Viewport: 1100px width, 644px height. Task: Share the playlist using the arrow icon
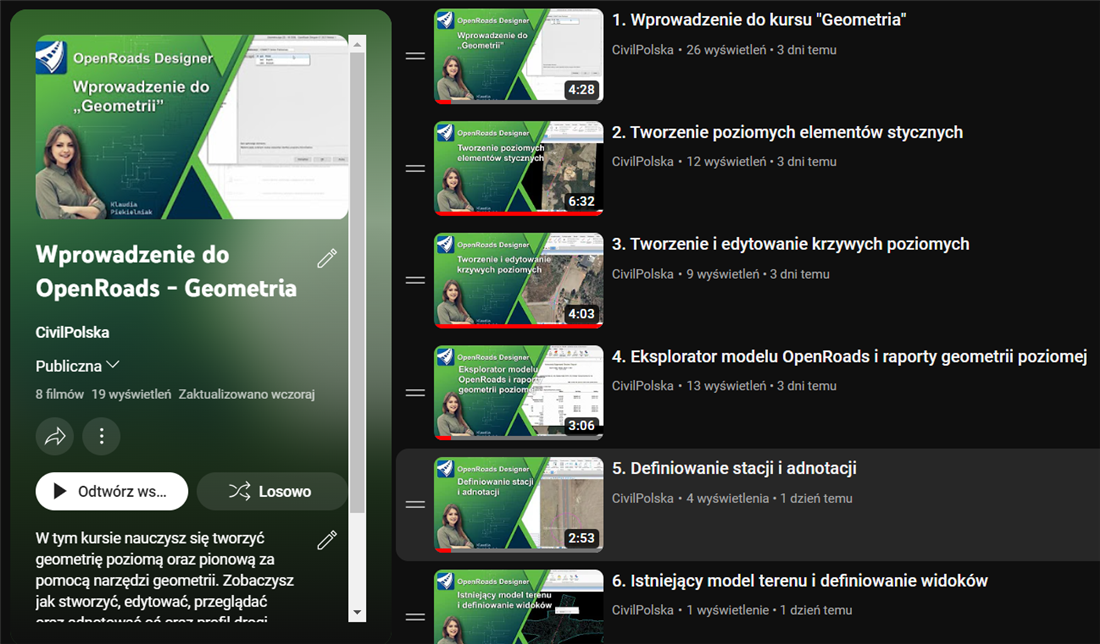(55, 436)
